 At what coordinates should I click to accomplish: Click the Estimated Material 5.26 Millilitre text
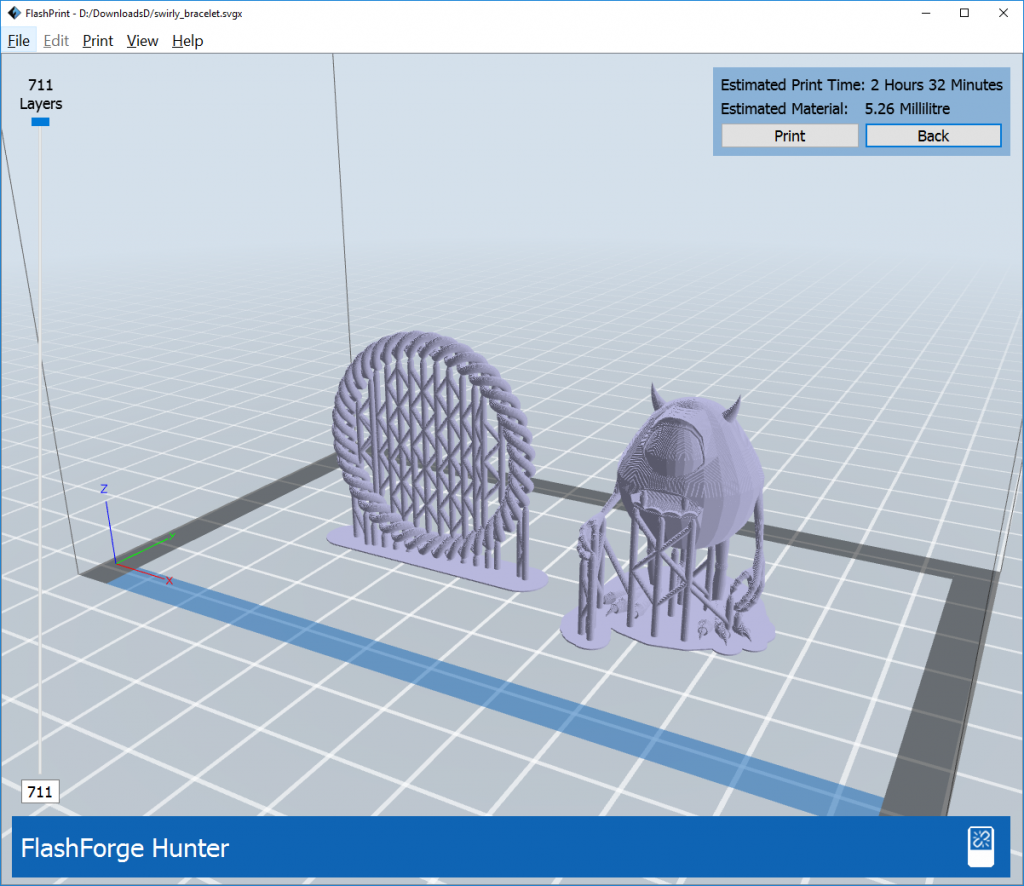tap(835, 109)
